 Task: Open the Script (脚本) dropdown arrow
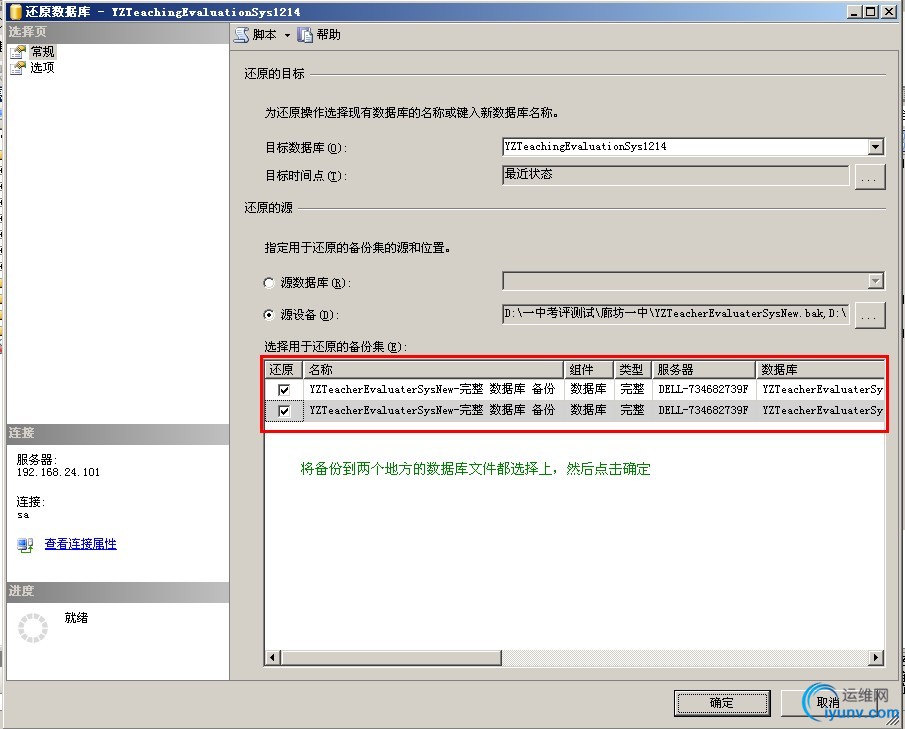(287, 35)
